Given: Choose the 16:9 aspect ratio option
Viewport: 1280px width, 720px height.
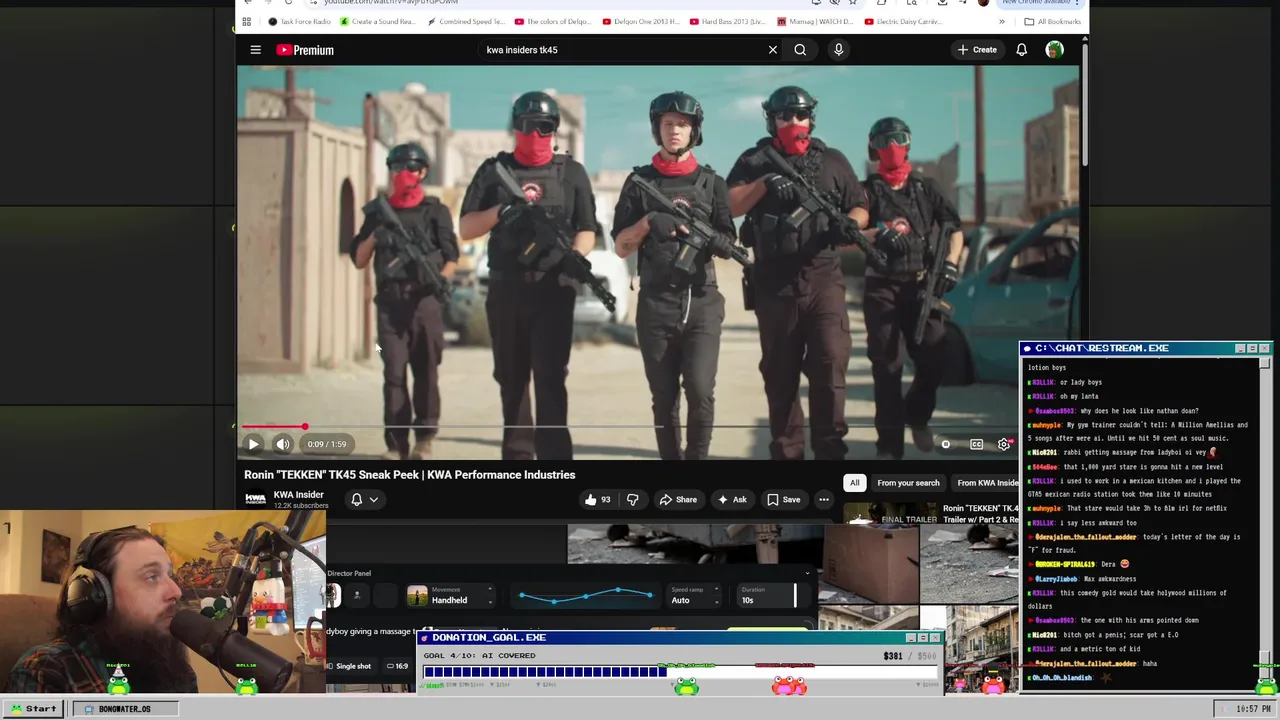Looking at the screenshot, I should tap(397, 666).
